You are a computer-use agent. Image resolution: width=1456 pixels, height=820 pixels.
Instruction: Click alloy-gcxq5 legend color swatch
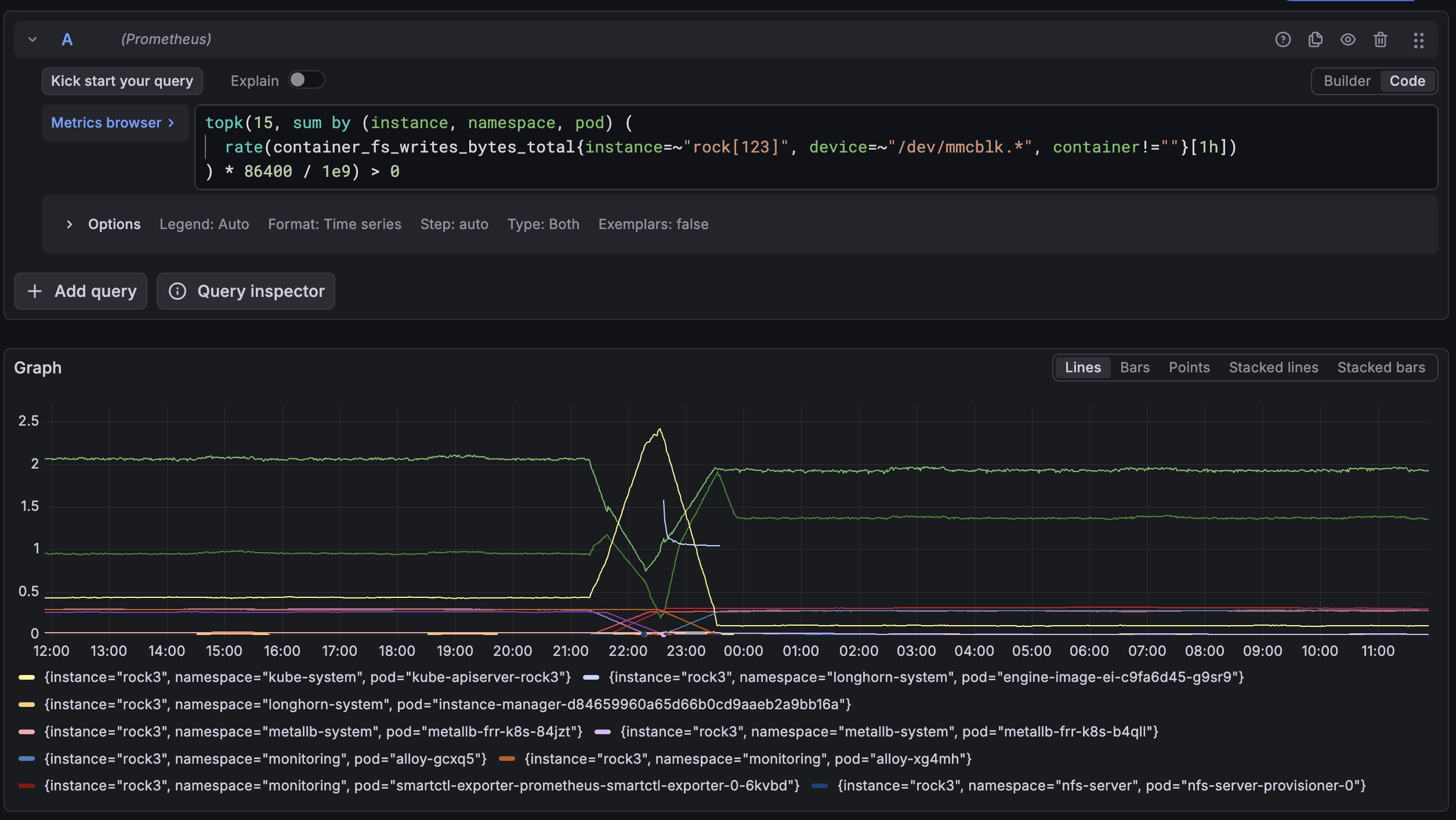point(27,759)
